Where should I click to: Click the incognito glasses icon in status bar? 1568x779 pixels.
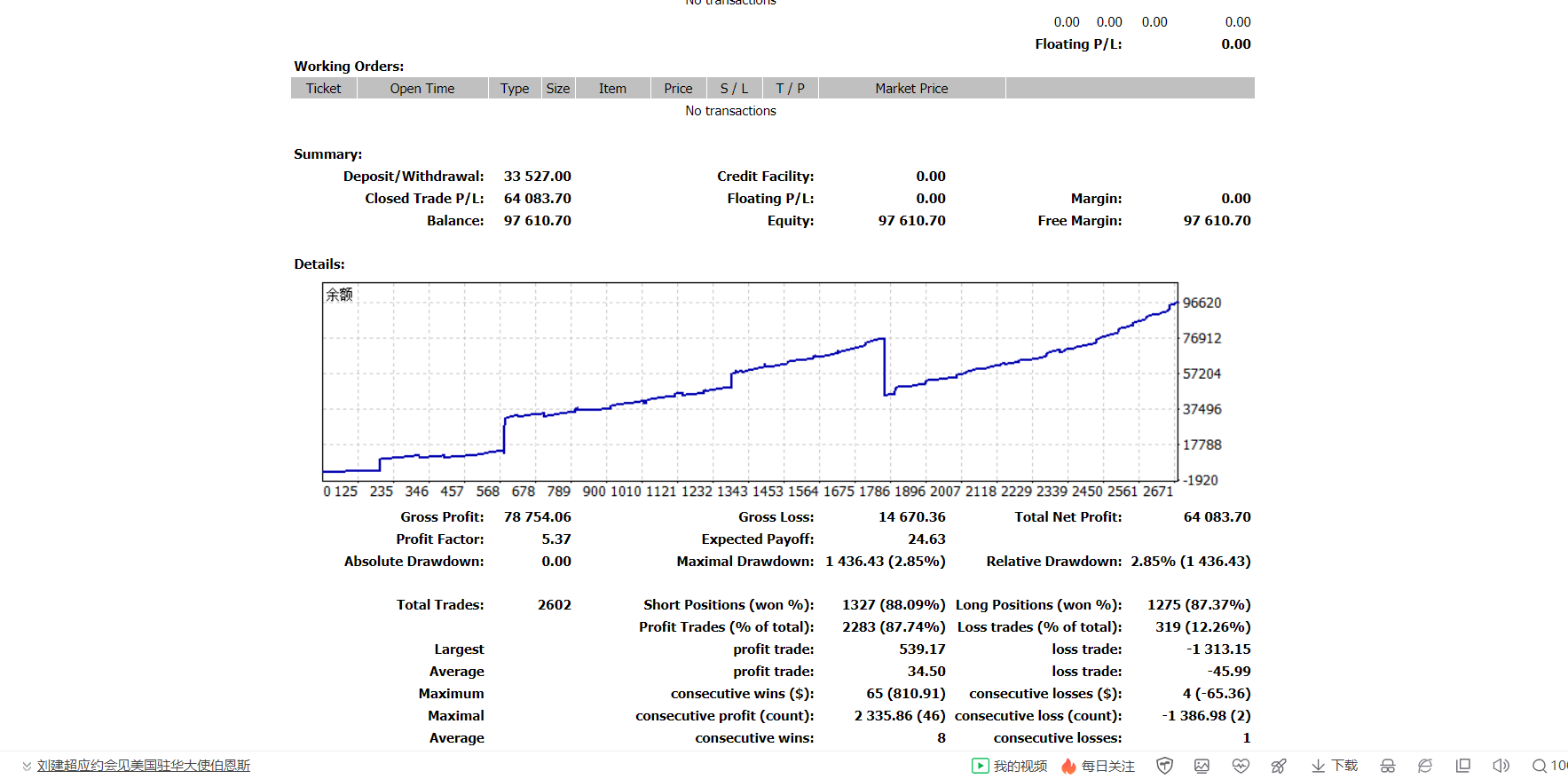[1388, 766]
